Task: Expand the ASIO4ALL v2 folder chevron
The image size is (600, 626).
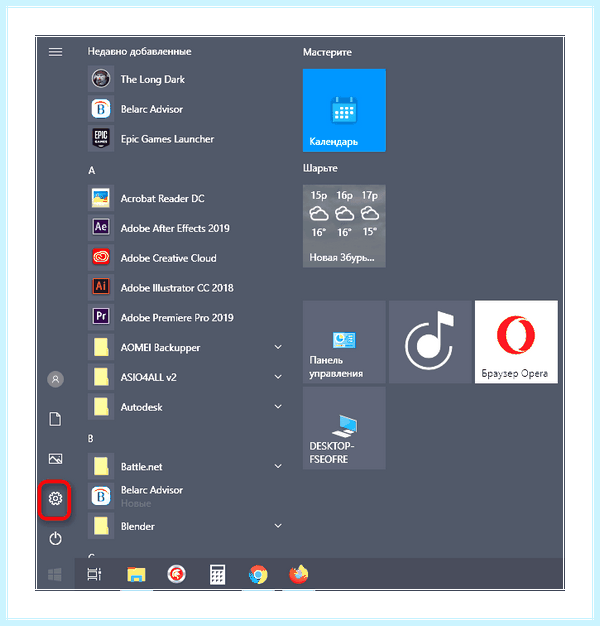Action: pyautogui.click(x=278, y=376)
